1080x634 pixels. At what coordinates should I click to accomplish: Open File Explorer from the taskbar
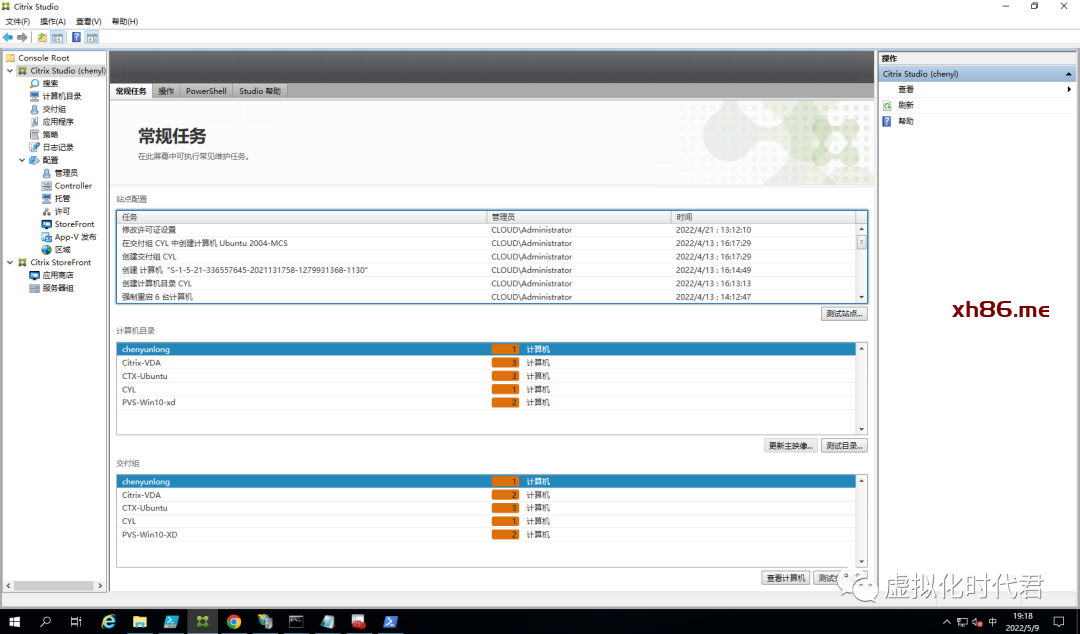pos(140,622)
